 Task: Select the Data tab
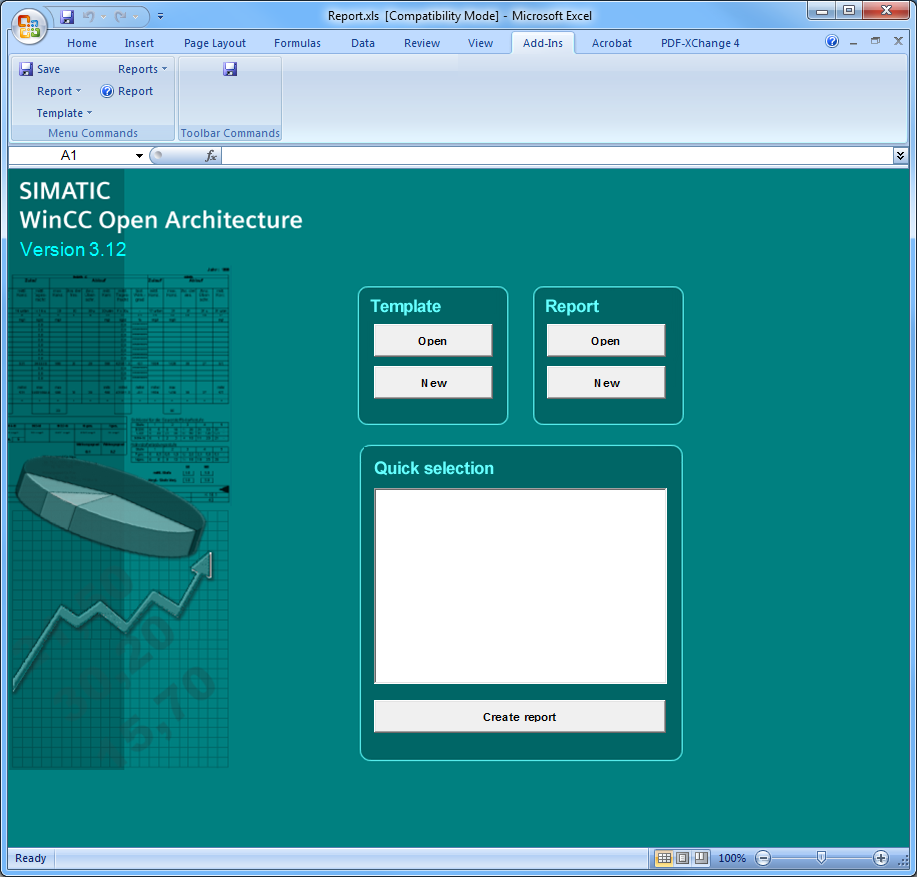click(363, 43)
